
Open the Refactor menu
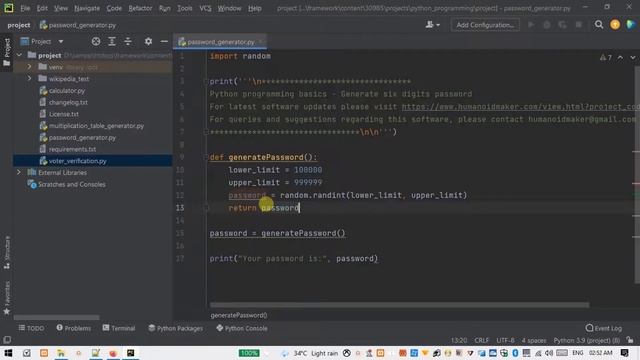click(140, 8)
